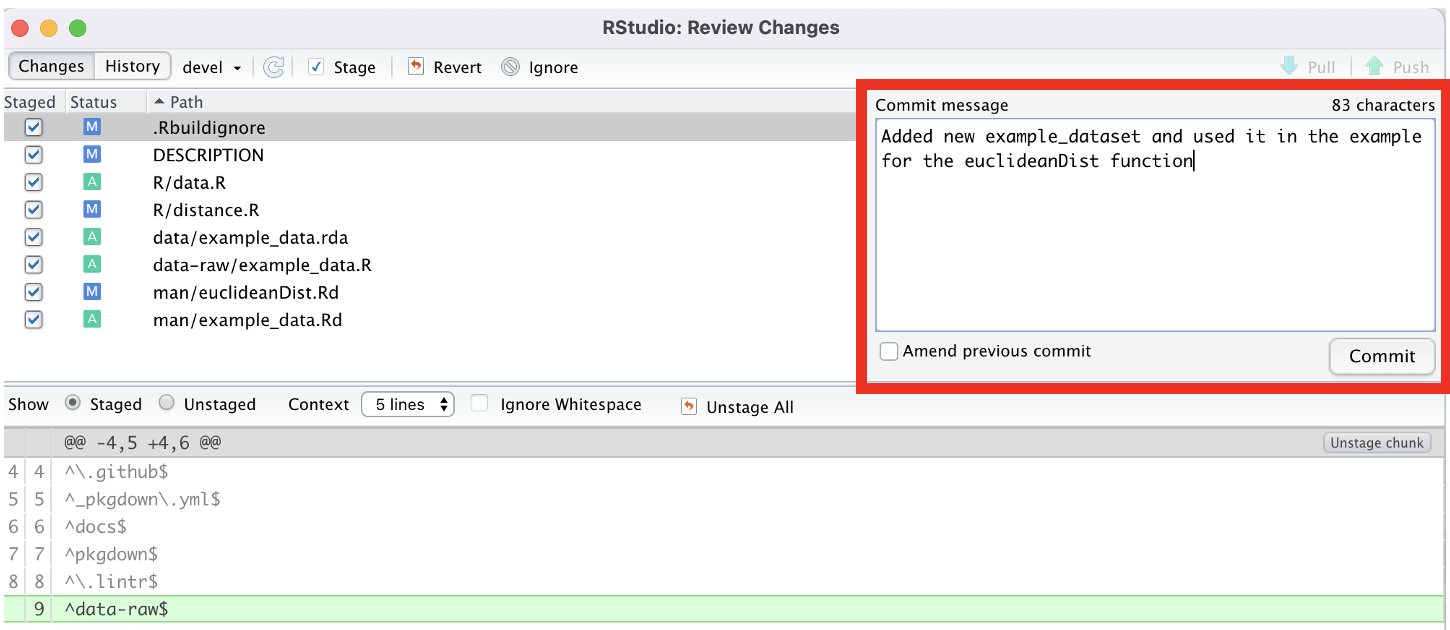Open the Context 5 lines dropdown
Viewport: 1450px width, 630px height.
point(408,404)
